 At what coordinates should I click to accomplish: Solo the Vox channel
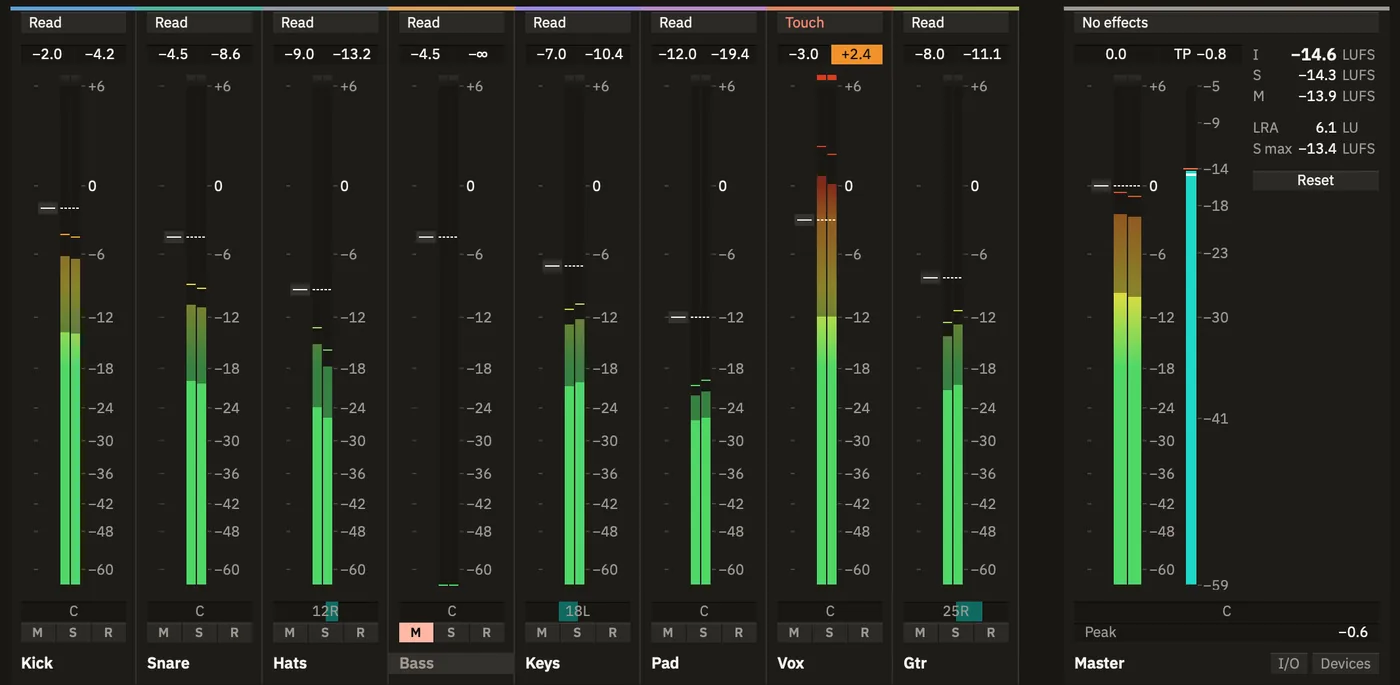pyautogui.click(x=829, y=632)
